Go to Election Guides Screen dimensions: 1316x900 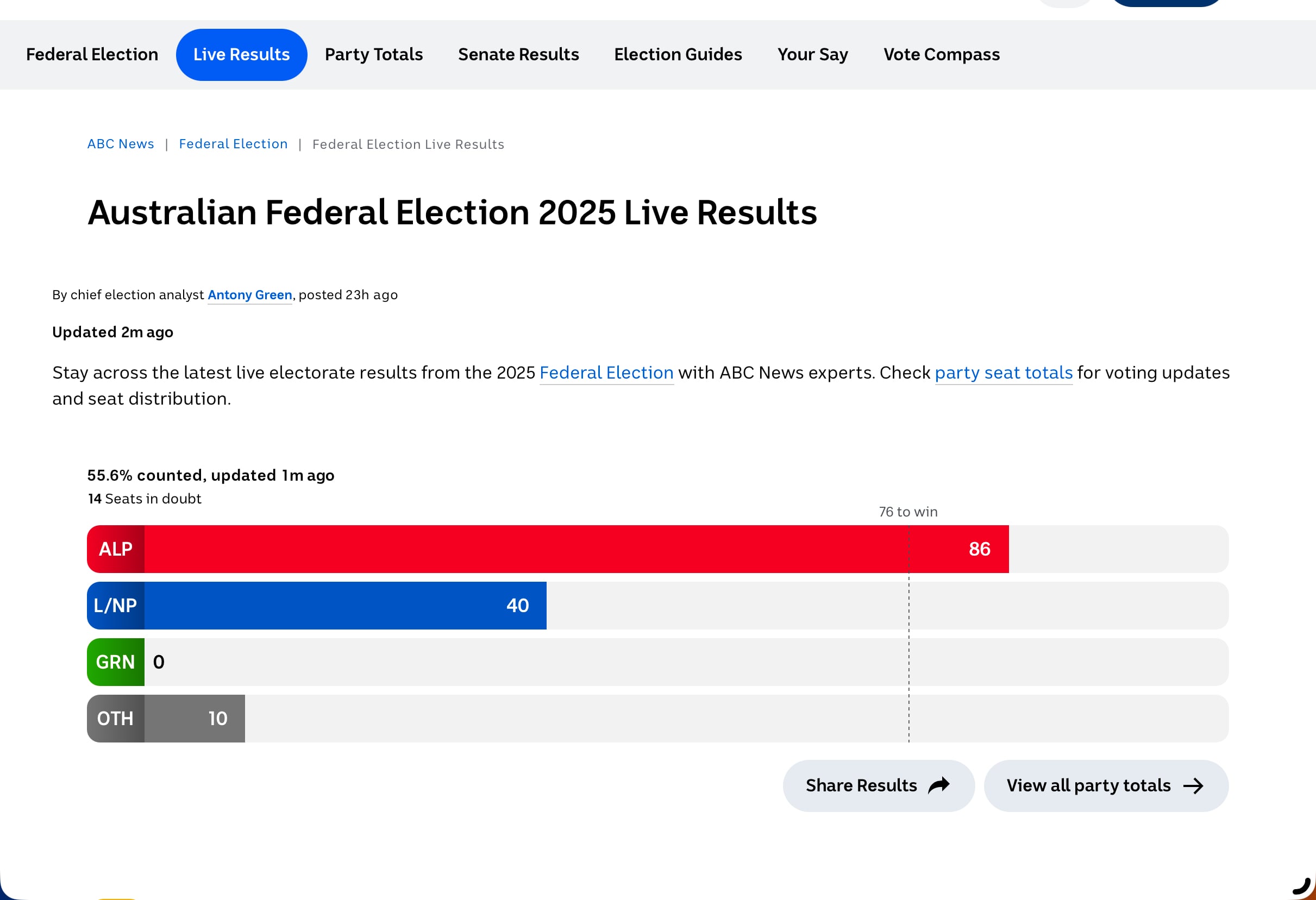[x=678, y=54]
